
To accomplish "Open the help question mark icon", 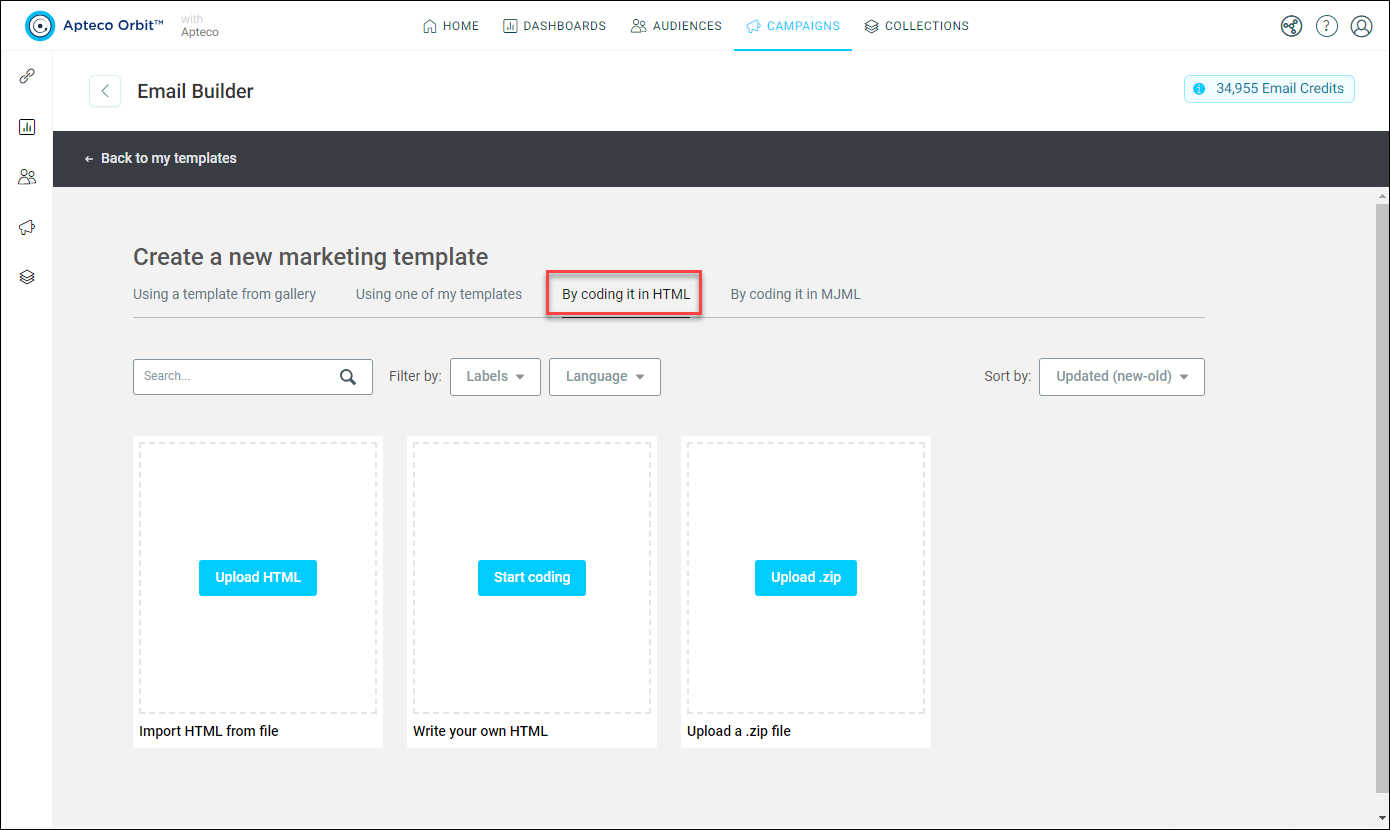I will [1326, 26].
